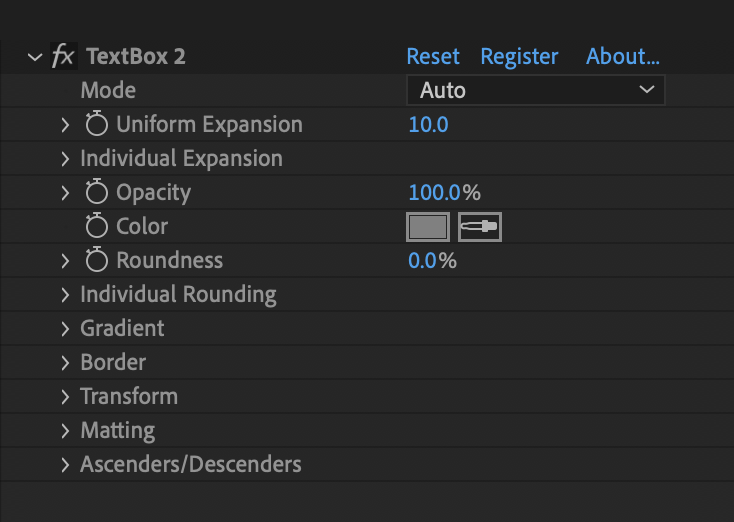Click the Opacity value 100.0%
Image resolution: width=734 pixels, height=522 pixels.
click(444, 192)
